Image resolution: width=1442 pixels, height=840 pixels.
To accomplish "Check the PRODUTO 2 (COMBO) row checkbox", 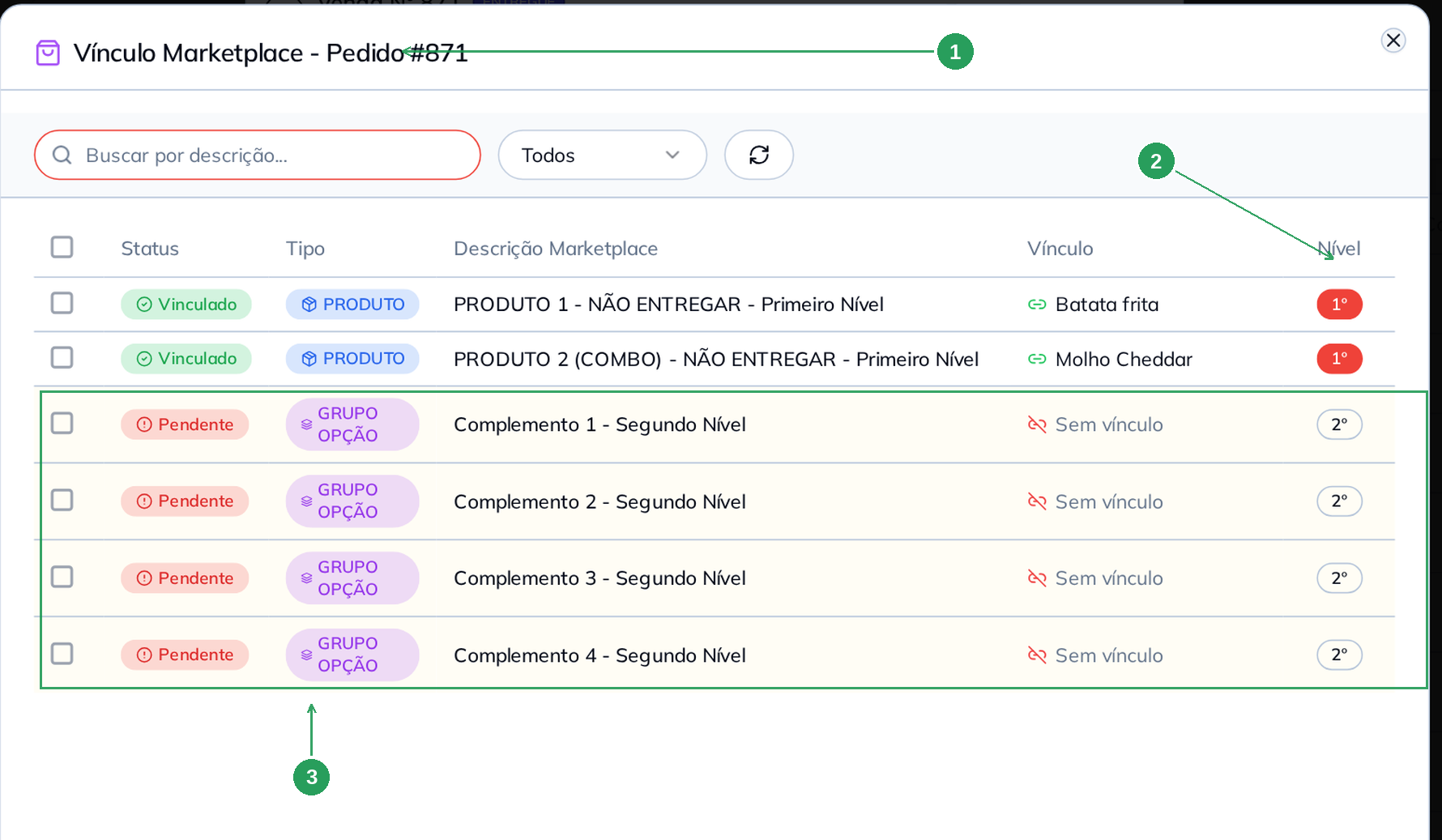I will tap(62, 357).
